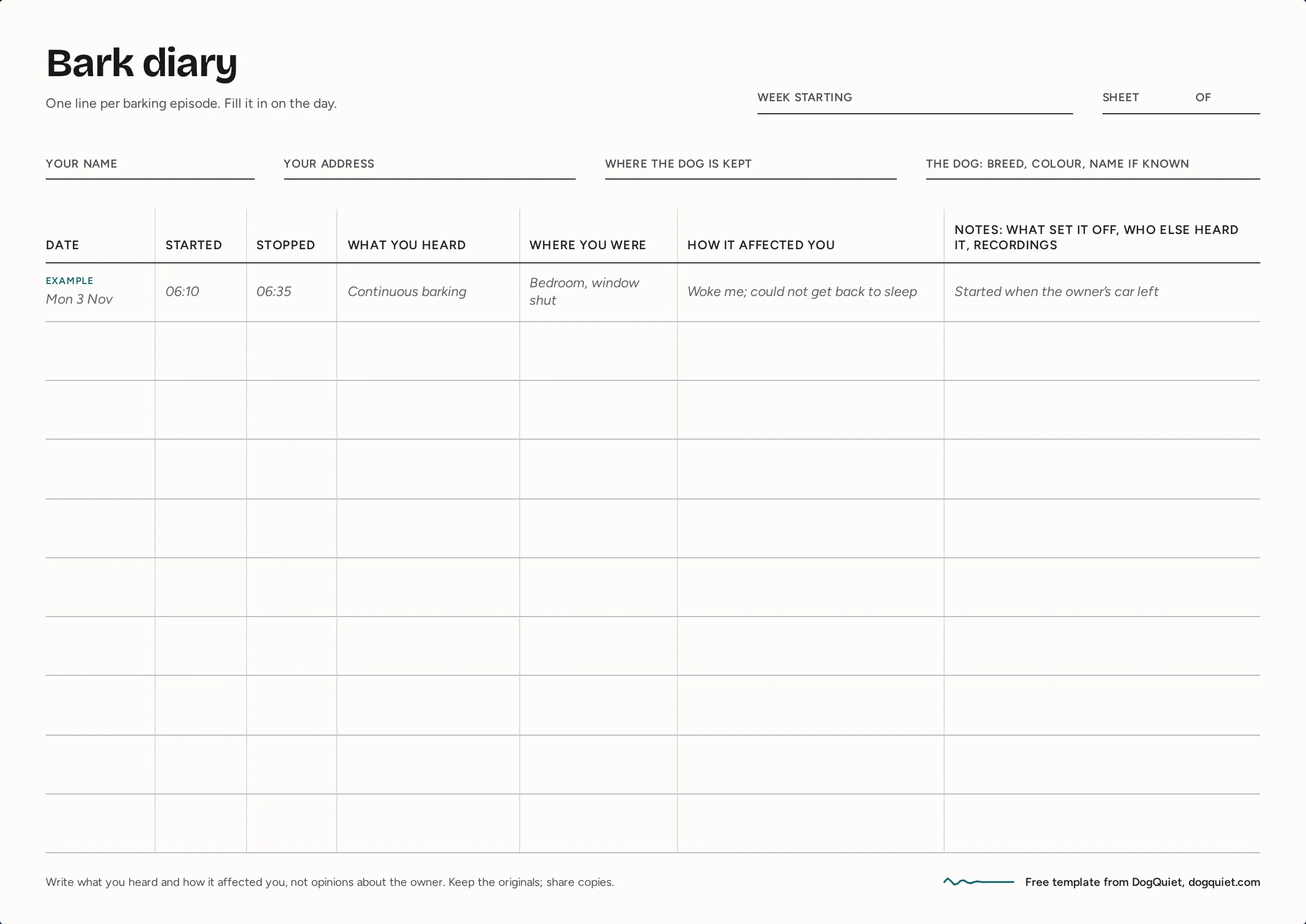The height and width of the screenshot is (924, 1306).
Task: Click the '06:10' started time
Action: point(182,291)
